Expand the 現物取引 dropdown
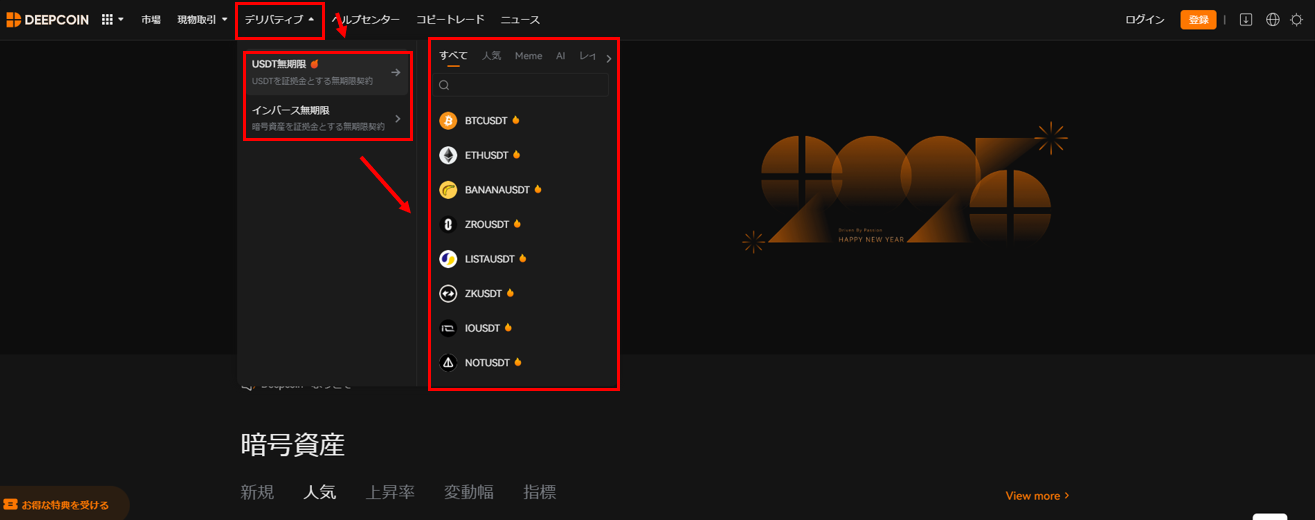 [x=202, y=19]
